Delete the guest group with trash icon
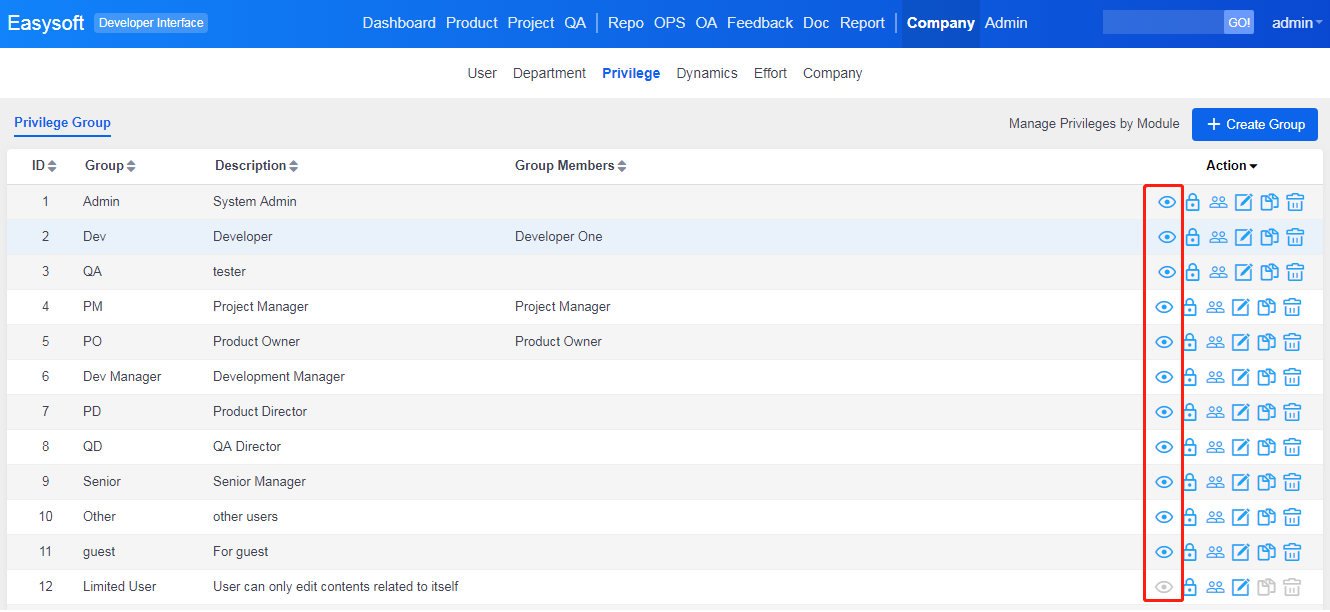The height and width of the screenshot is (612, 1330). [x=1292, y=552]
